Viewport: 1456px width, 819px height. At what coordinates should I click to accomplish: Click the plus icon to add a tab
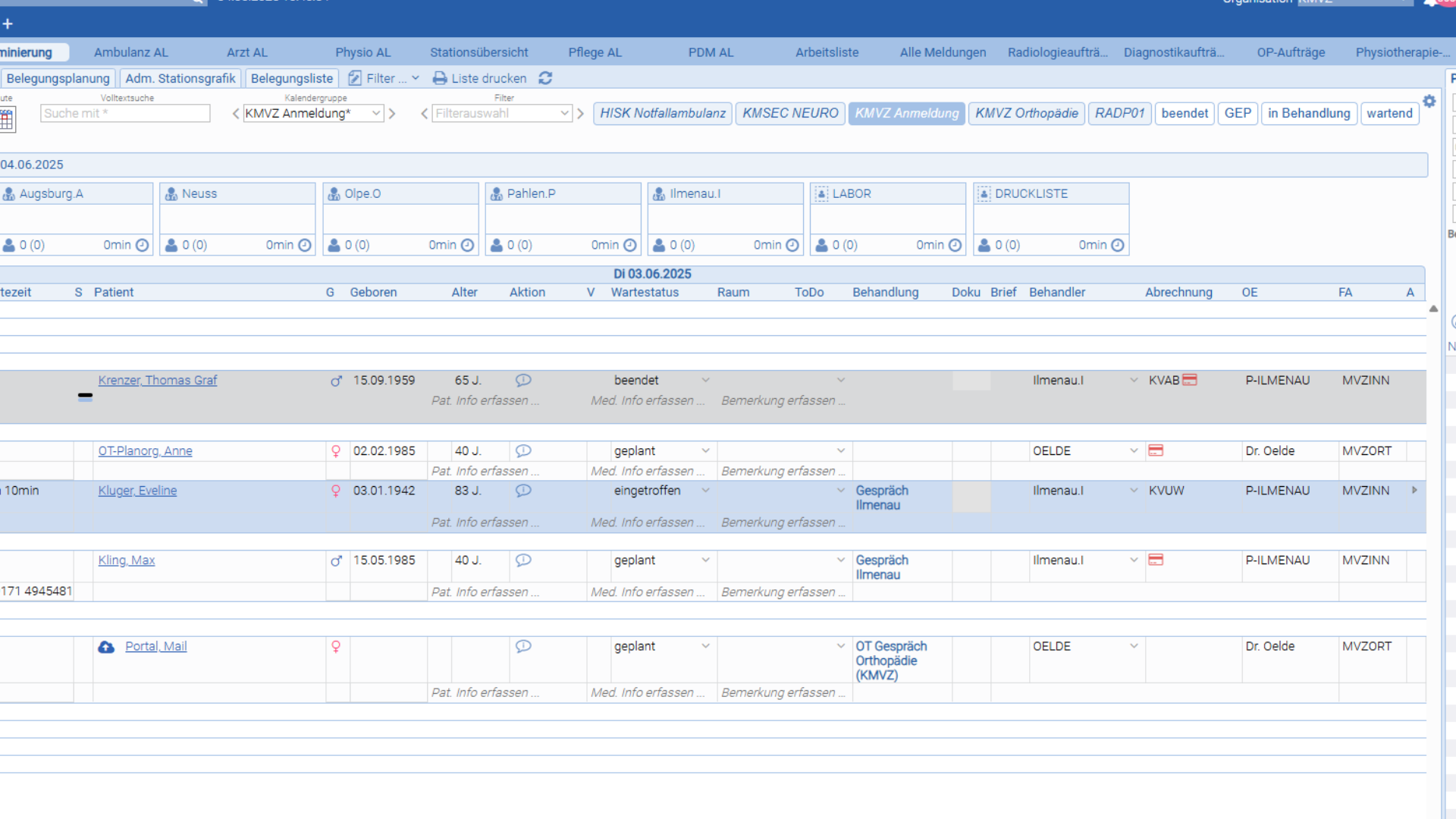tap(8, 24)
